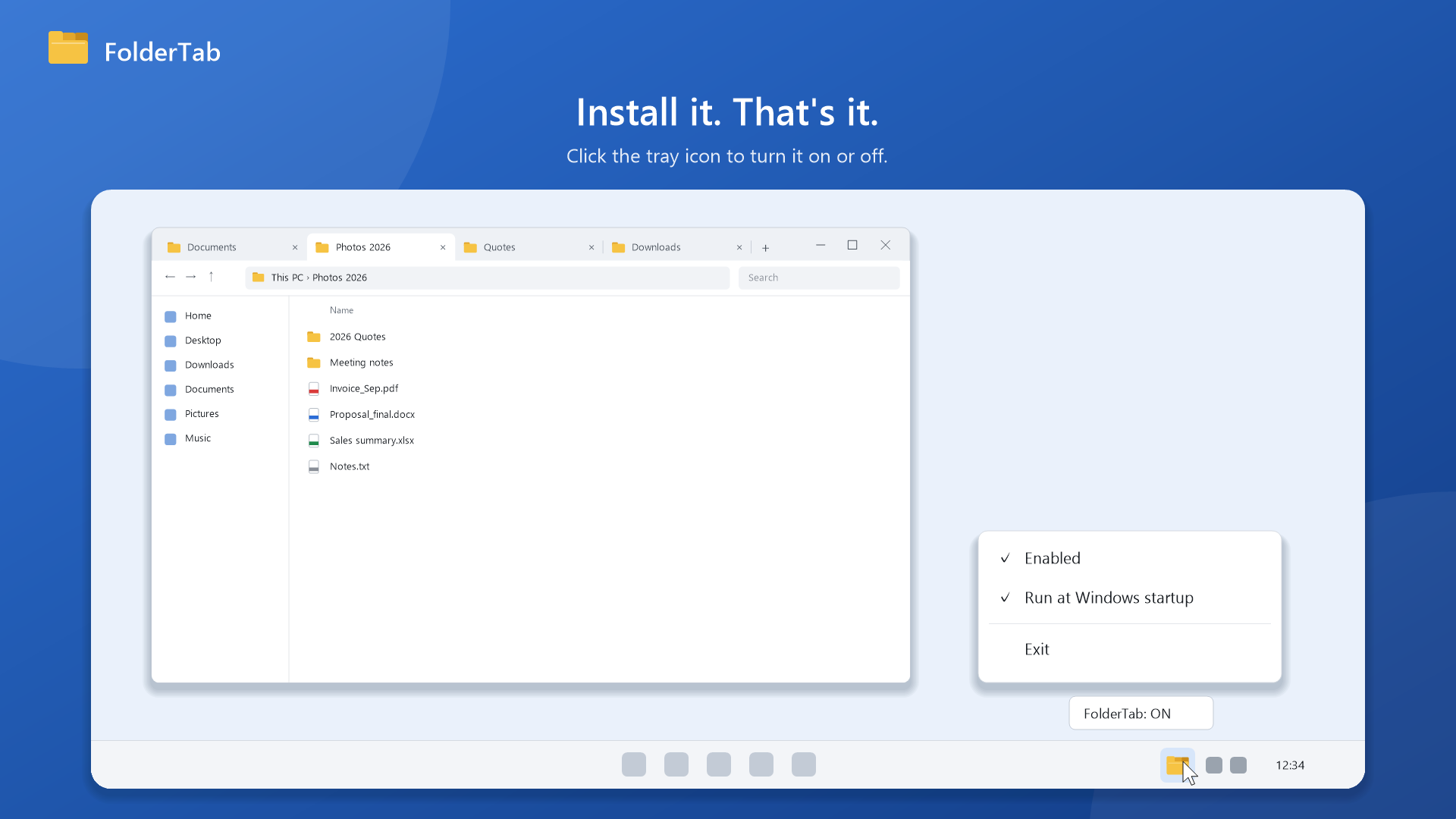The height and width of the screenshot is (819, 1456).
Task: Close the Downloads tab
Action: coord(739,247)
